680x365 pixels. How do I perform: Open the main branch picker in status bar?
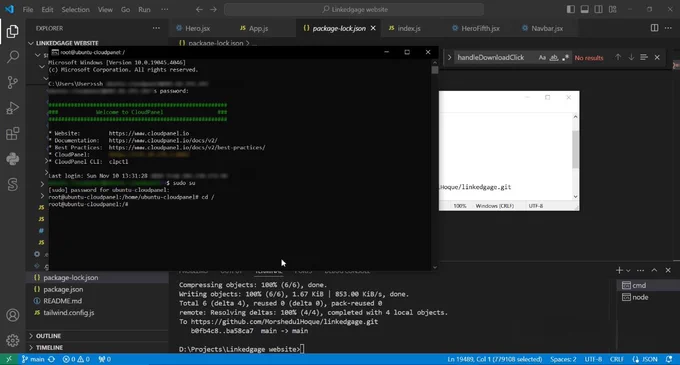click(33, 359)
